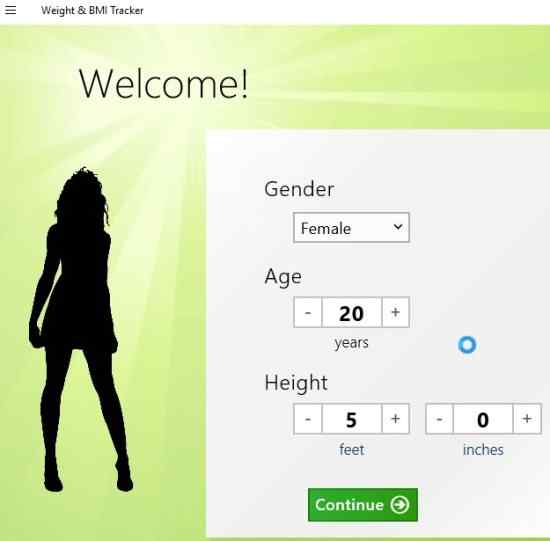Select the feet field showing 5
The width and height of the screenshot is (550, 541).
(x=351, y=419)
